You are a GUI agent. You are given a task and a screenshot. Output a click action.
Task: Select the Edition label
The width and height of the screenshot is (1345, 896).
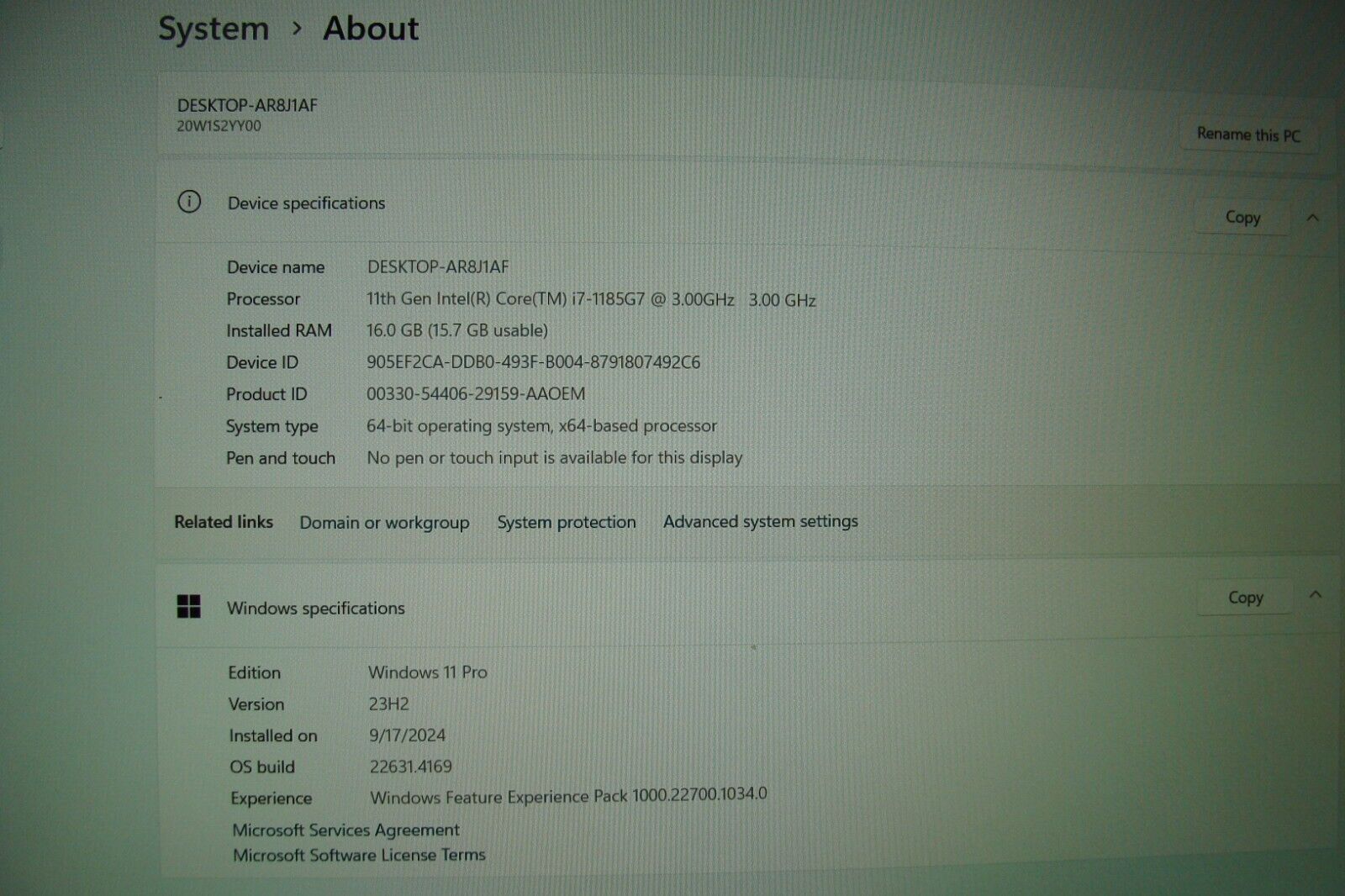(x=255, y=673)
